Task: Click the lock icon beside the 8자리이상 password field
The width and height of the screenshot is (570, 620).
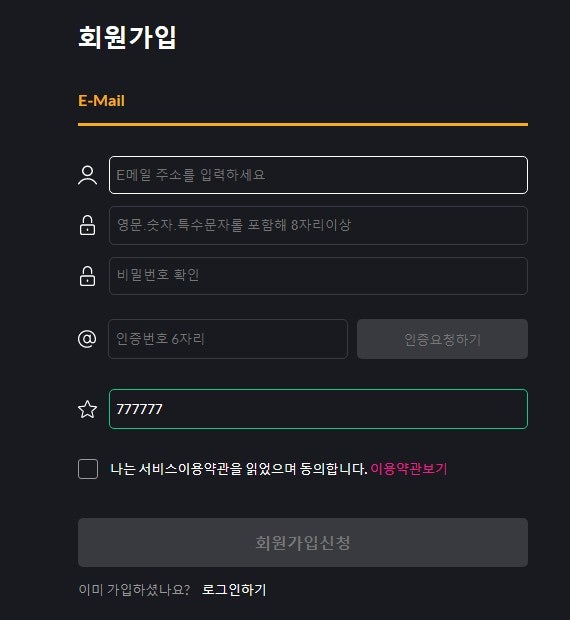Action: (x=87, y=225)
